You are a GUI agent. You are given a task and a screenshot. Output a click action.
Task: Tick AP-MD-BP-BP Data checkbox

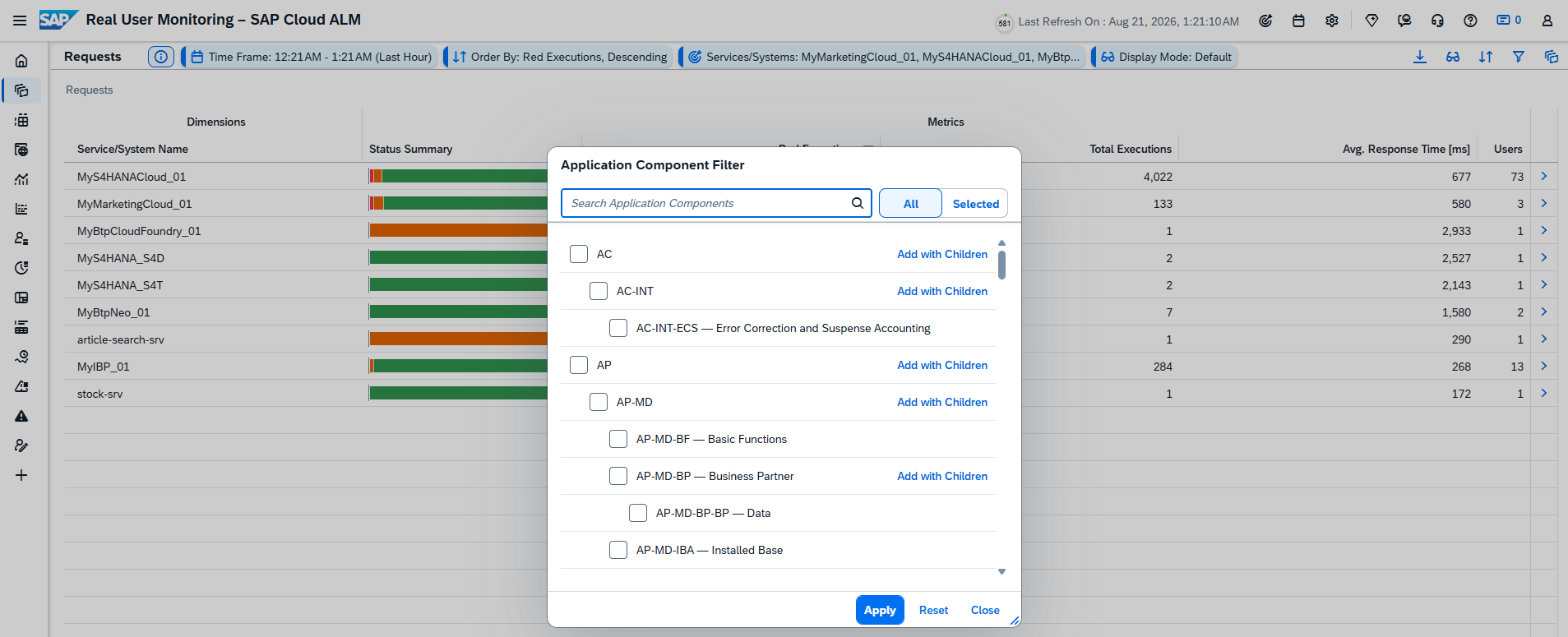pos(638,513)
